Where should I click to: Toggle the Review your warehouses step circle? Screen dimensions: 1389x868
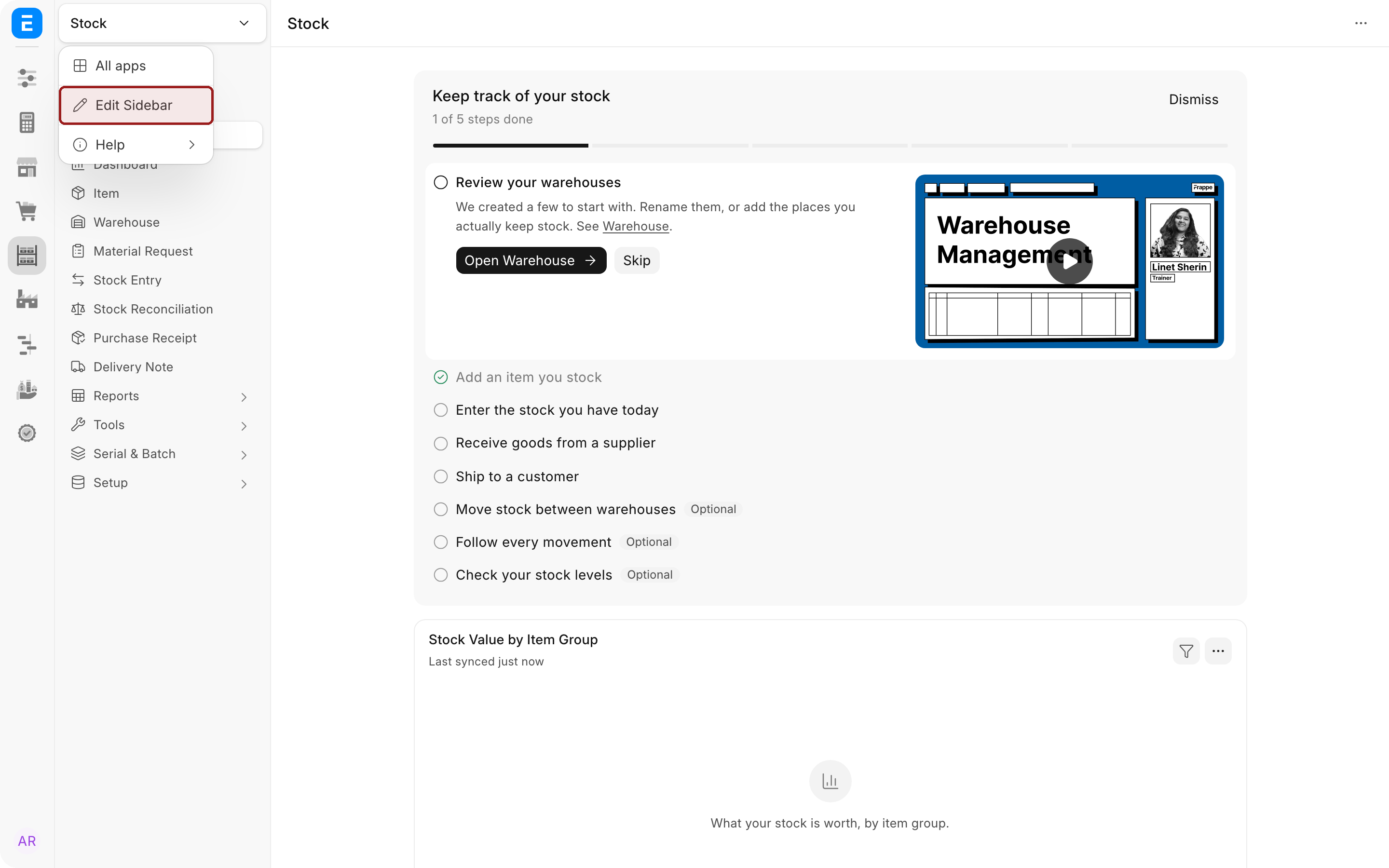point(441,183)
